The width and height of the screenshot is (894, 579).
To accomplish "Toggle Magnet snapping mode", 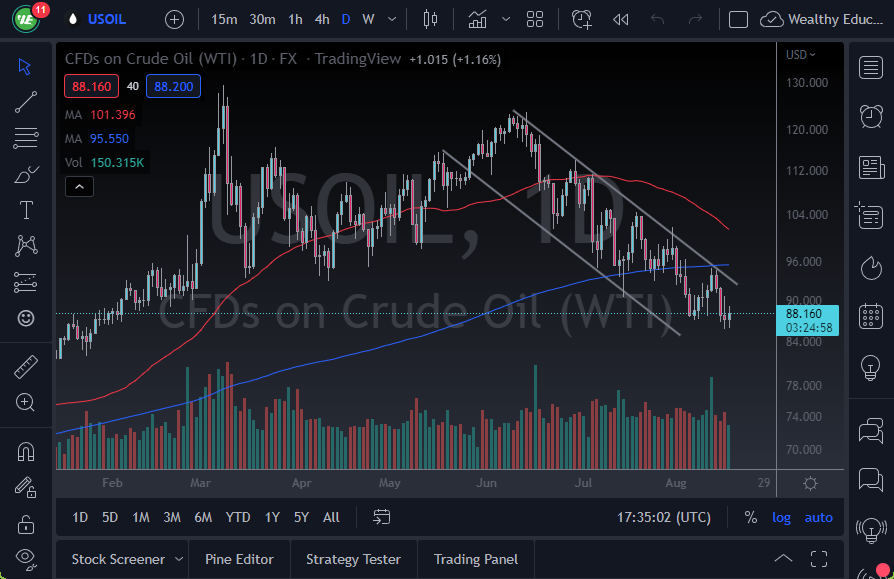I will click(x=25, y=451).
